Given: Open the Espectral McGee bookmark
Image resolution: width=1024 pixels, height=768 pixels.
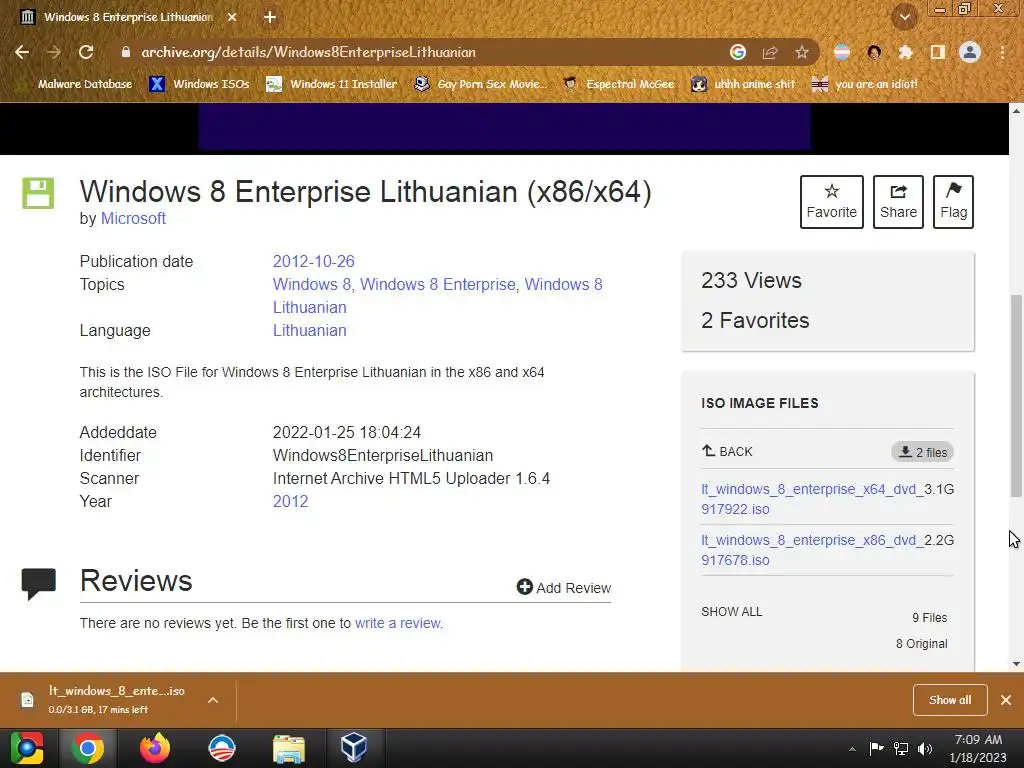Looking at the screenshot, I should click(x=618, y=84).
